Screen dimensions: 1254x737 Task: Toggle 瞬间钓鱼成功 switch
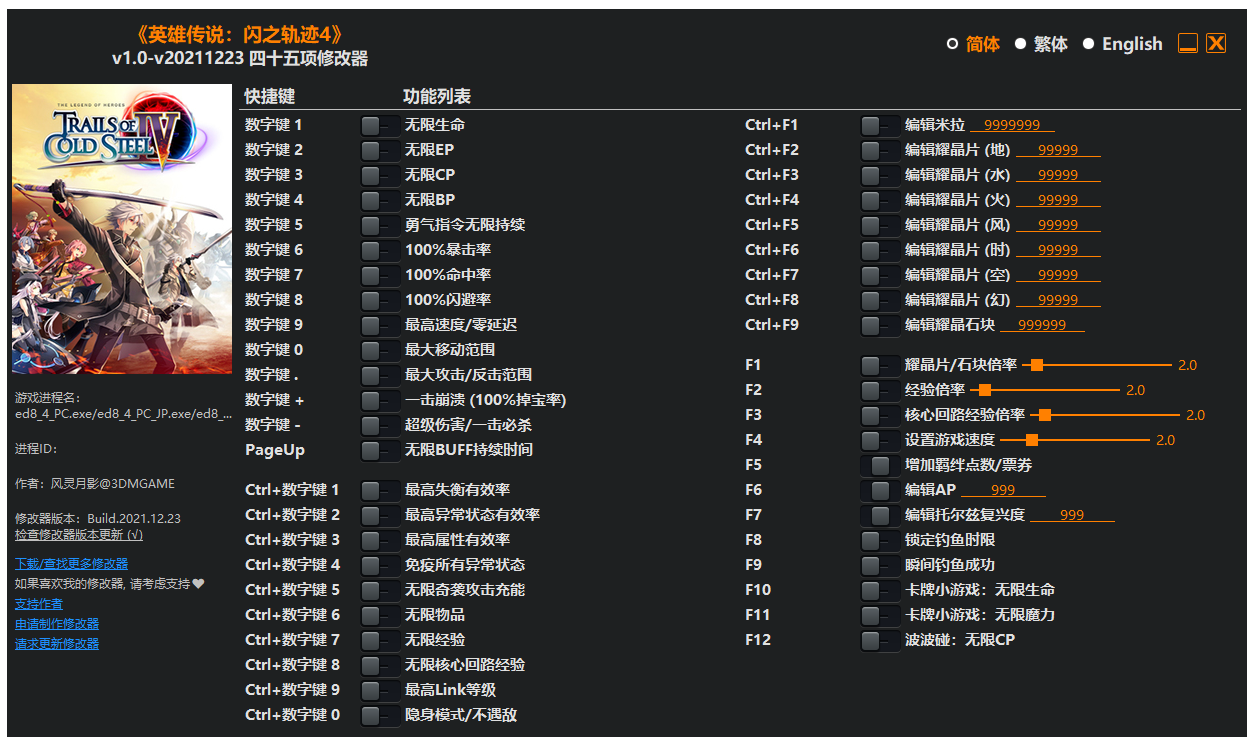880,565
